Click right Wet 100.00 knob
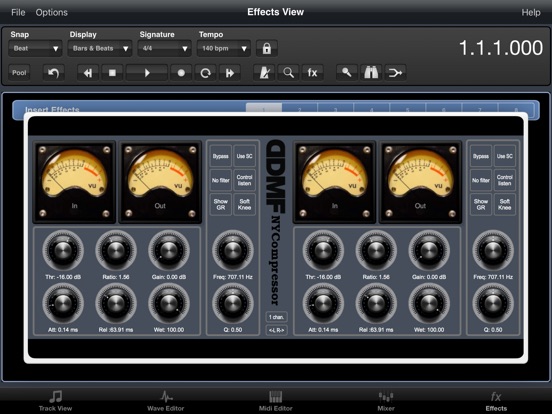 coord(429,303)
